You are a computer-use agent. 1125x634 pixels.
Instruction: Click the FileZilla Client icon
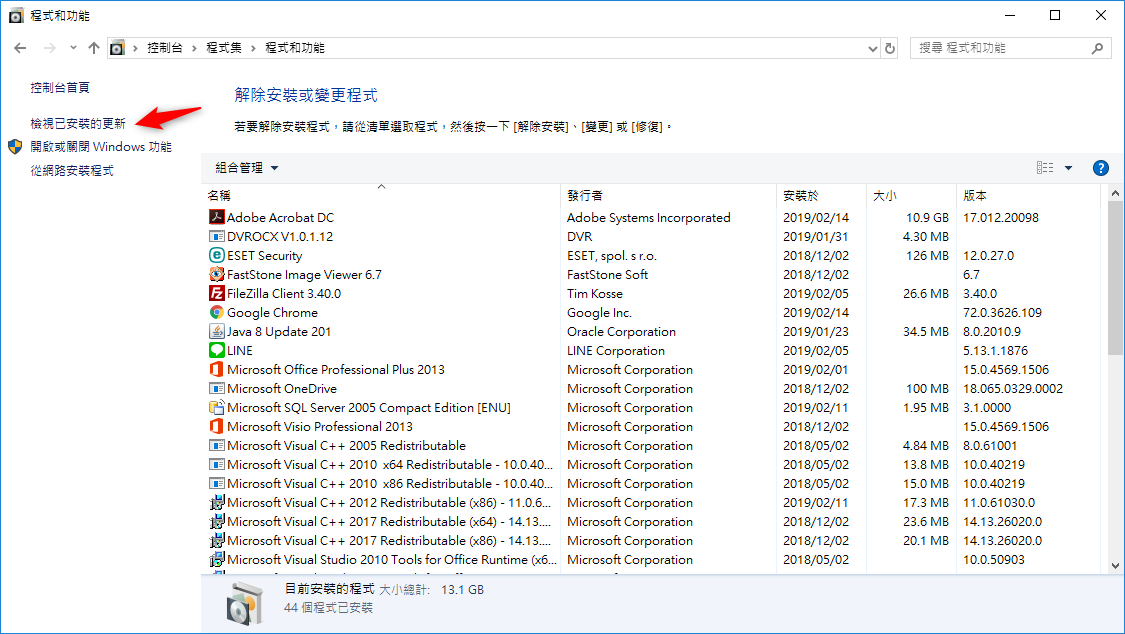[x=216, y=293]
